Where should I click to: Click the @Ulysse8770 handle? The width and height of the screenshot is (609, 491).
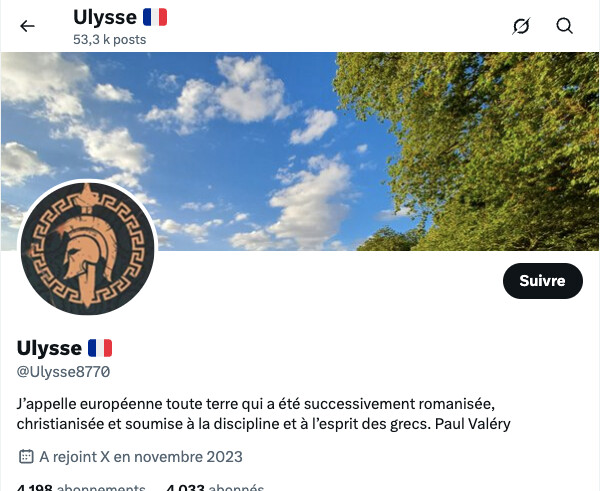pyautogui.click(x=63, y=372)
